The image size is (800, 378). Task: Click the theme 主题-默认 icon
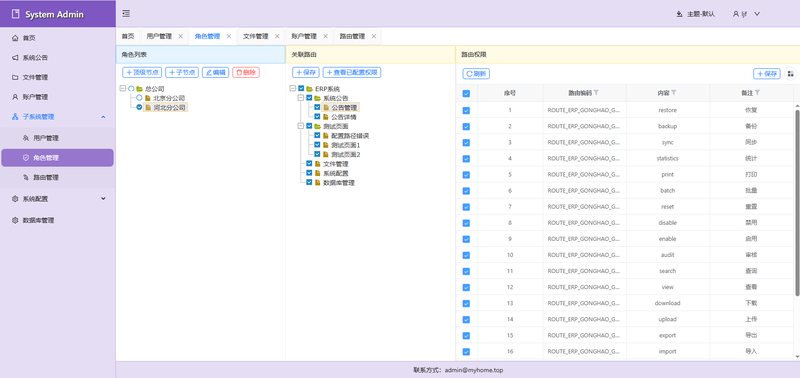[679, 14]
